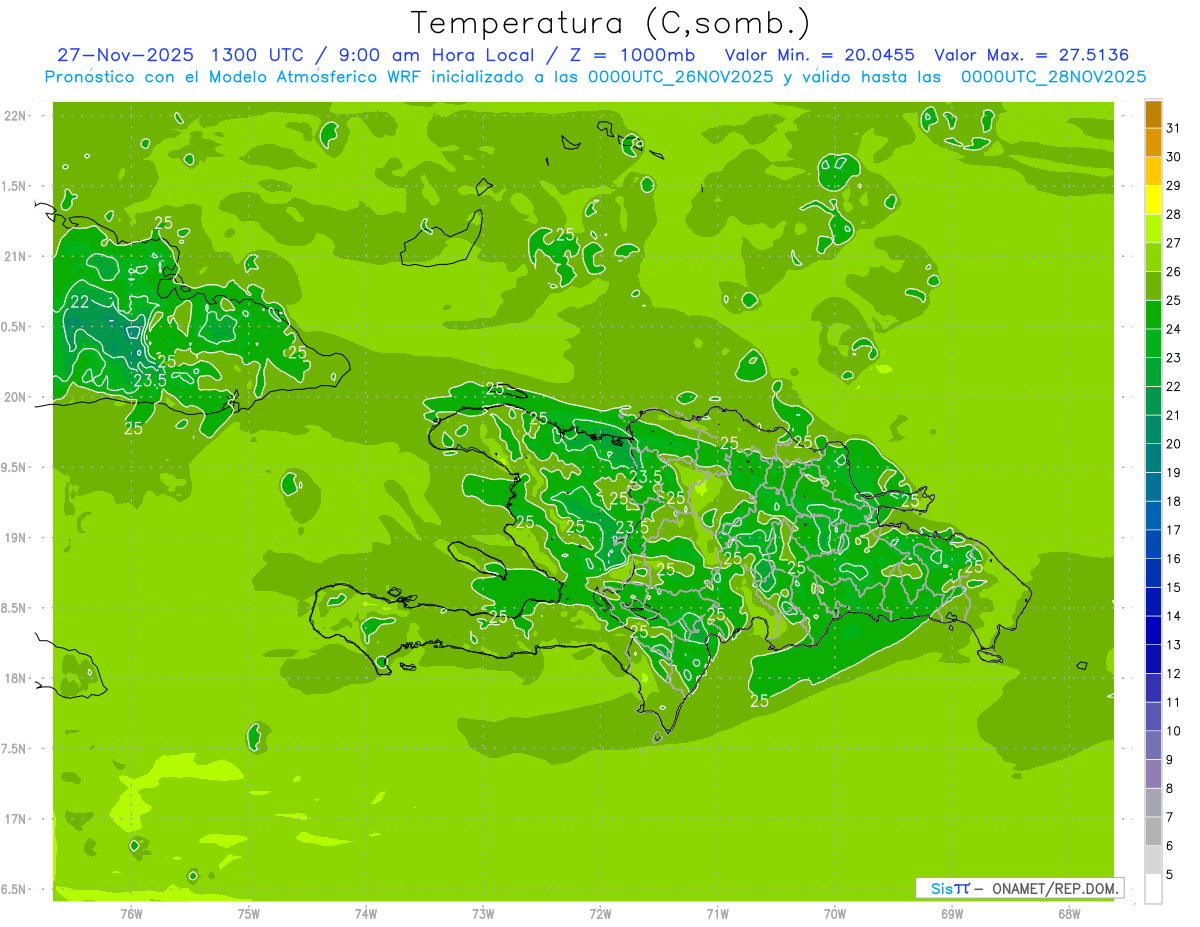Click the '74W' longitude axis label
Screen dimensions: 1200x927
point(366,914)
